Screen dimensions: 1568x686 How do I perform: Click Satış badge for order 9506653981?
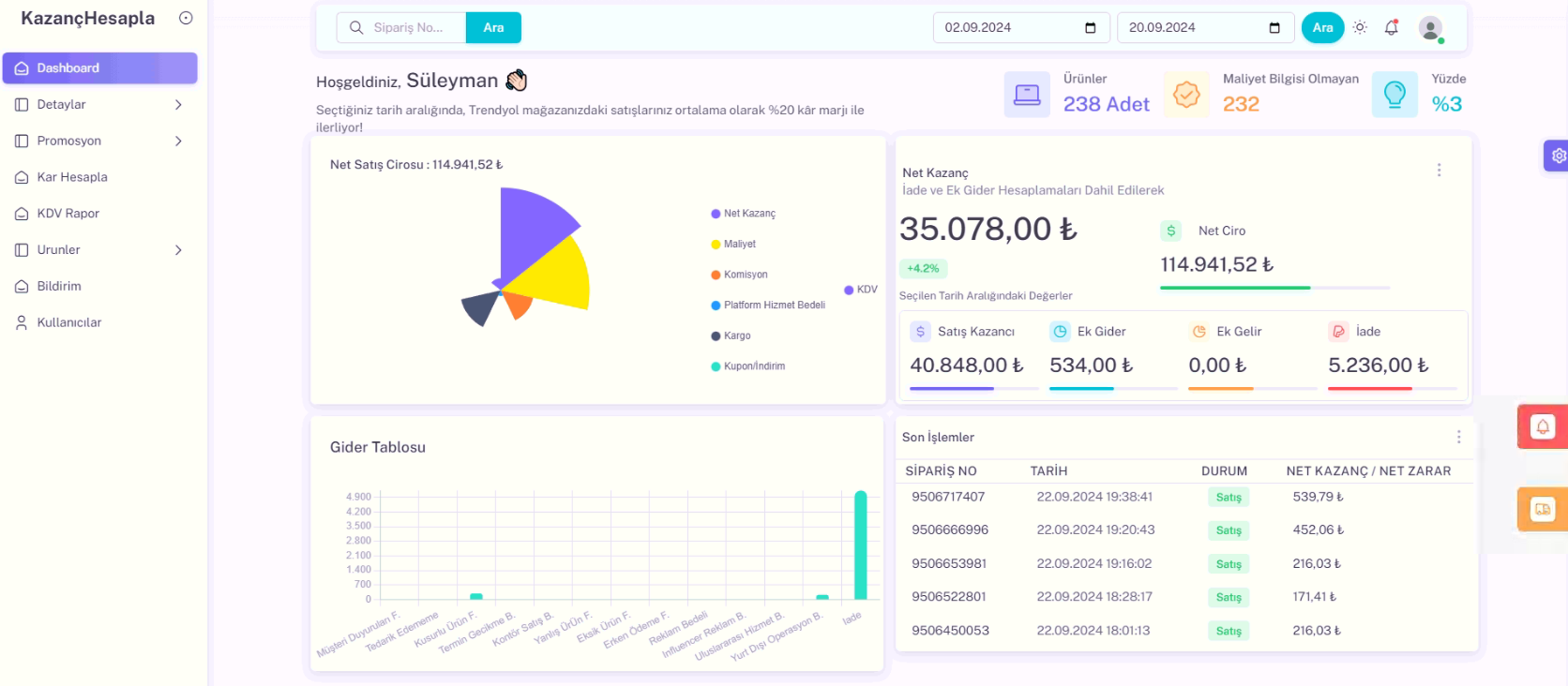point(1229,564)
